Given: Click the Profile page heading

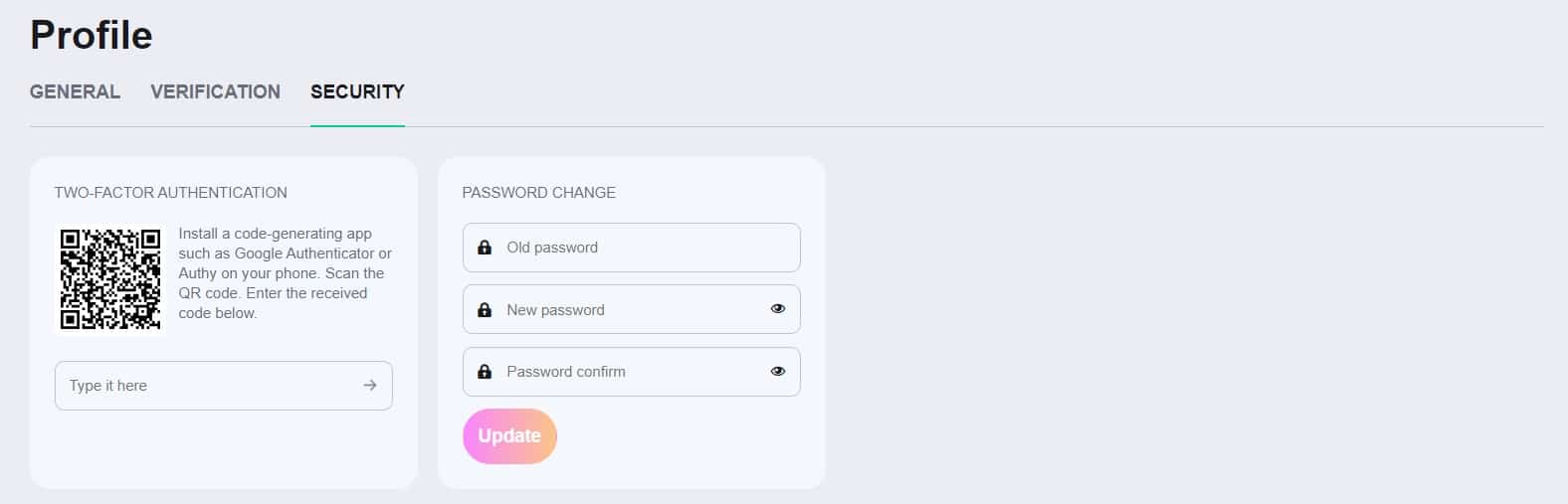Looking at the screenshot, I should click(91, 35).
